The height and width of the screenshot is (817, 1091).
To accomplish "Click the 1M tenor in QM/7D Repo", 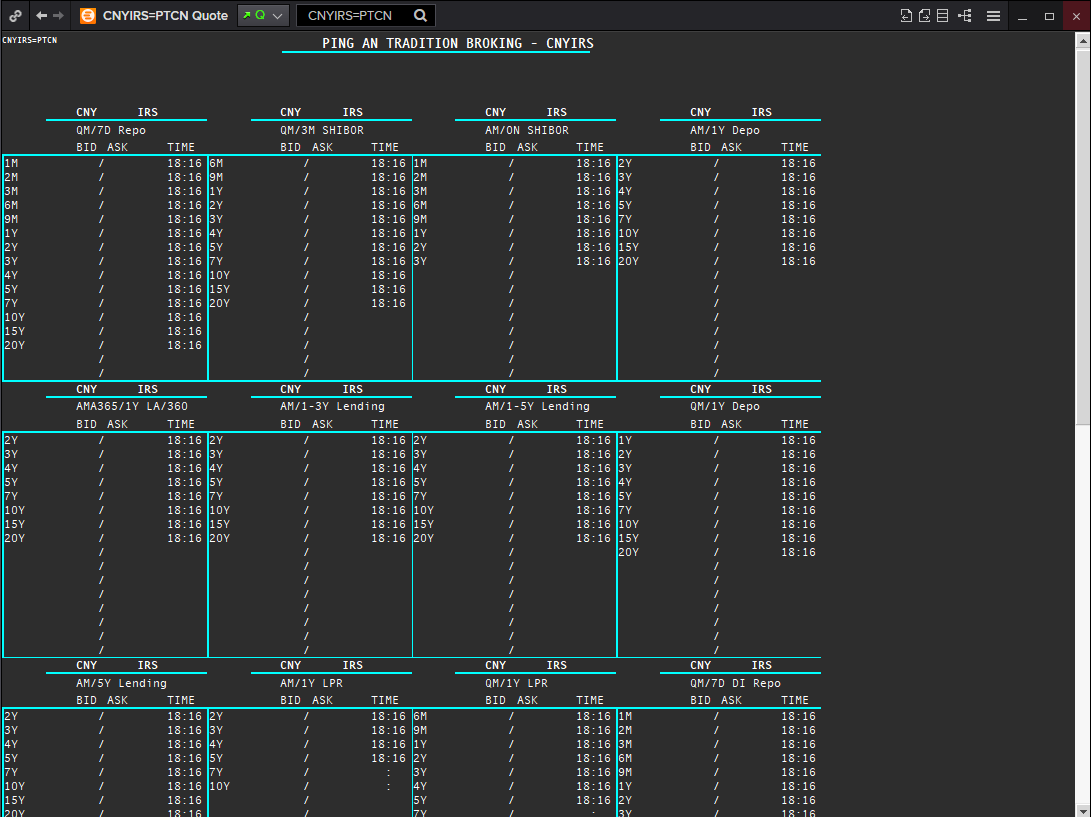I will point(11,164).
